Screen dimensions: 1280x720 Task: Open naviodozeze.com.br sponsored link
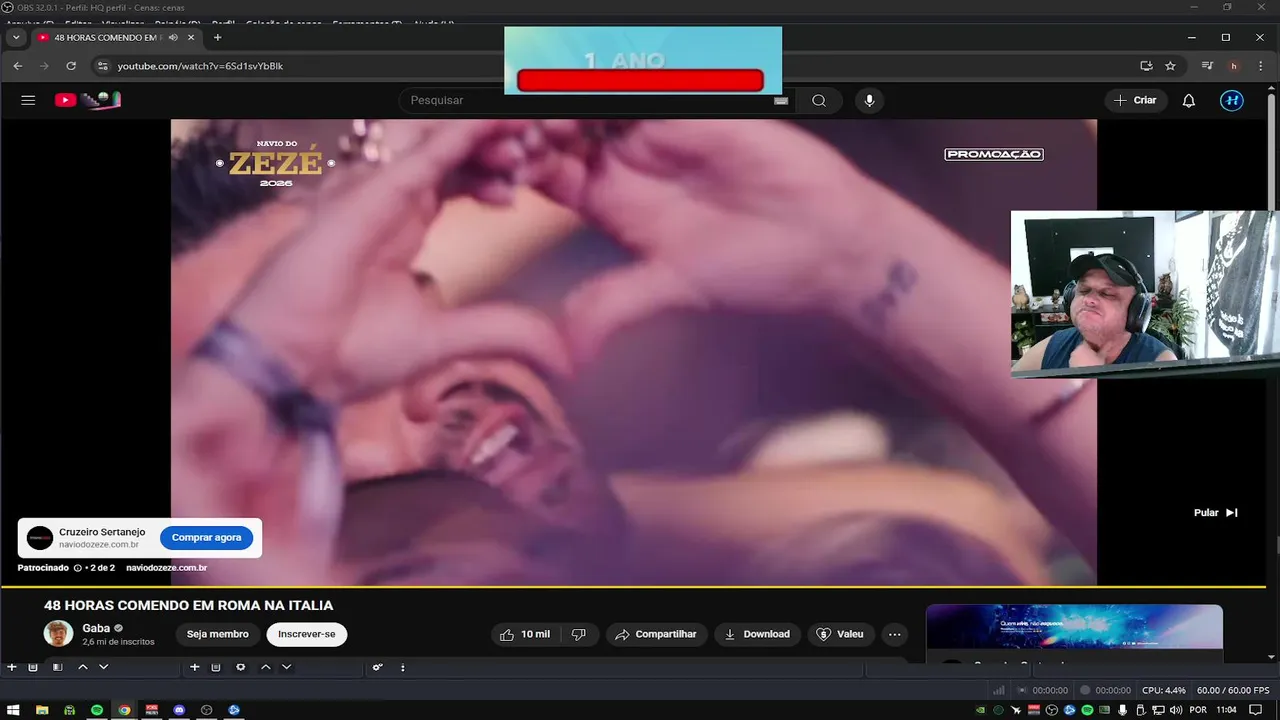tap(166, 568)
